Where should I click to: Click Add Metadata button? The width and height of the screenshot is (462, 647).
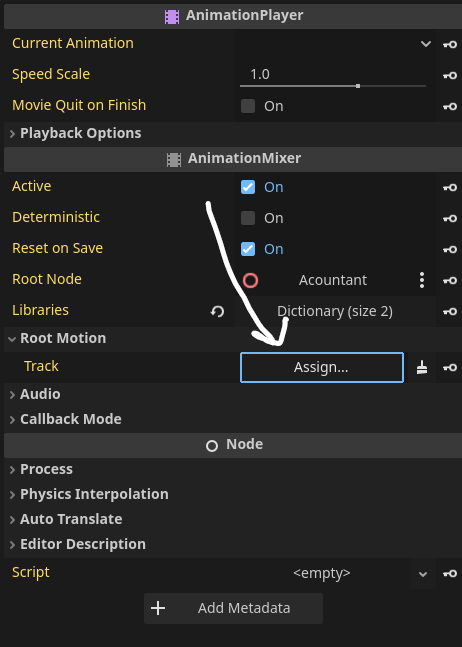(x=233, y=608)
